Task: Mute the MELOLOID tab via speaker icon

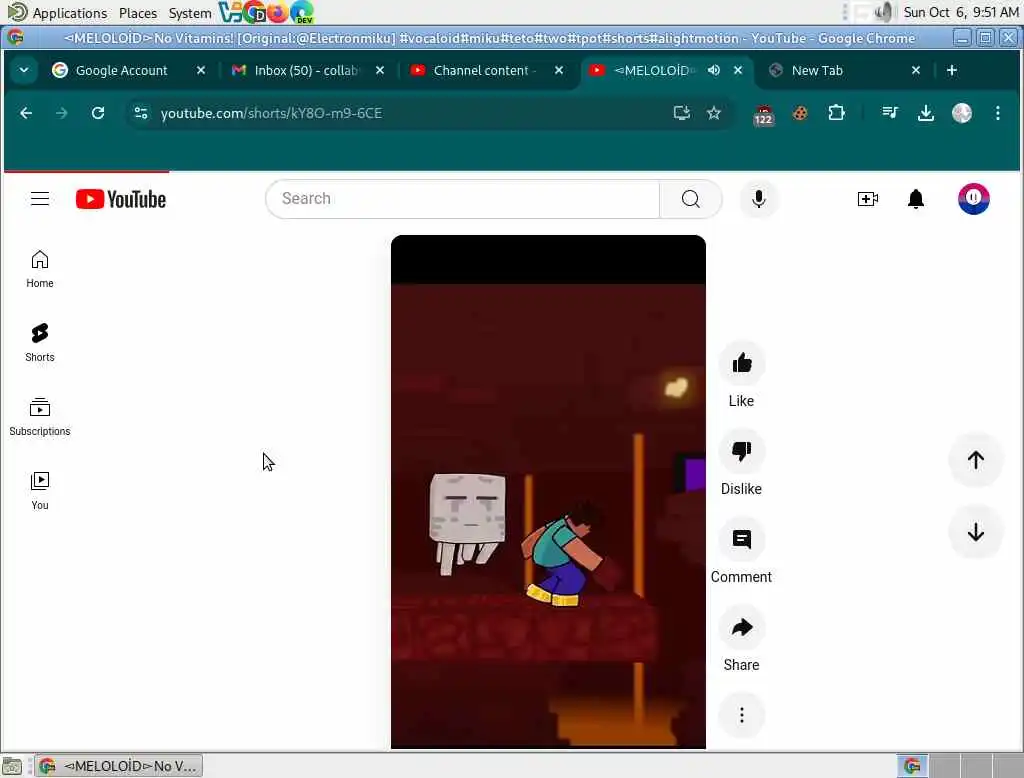Action: click(714, 70)
